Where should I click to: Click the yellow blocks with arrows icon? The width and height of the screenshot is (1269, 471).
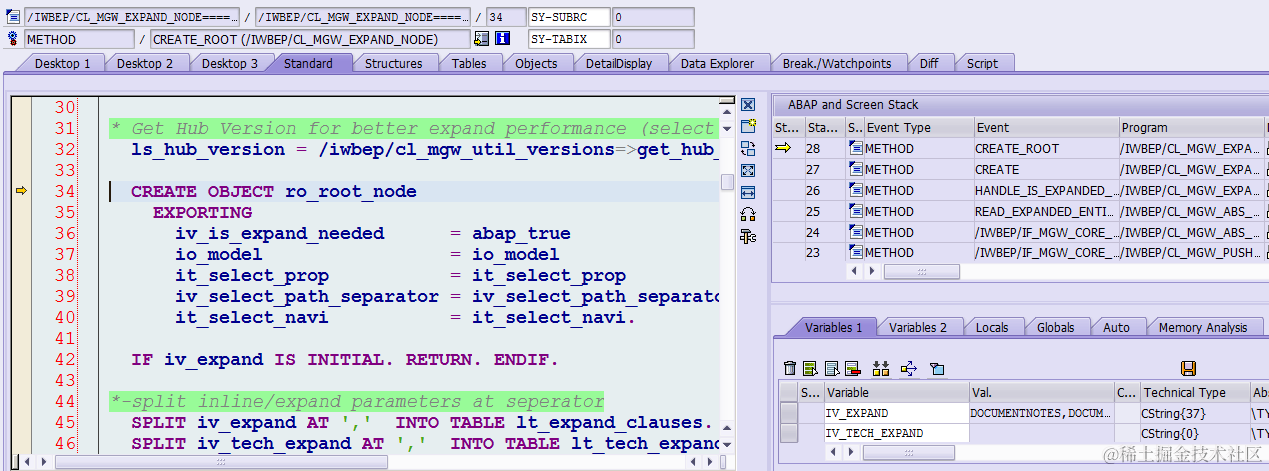click(x=881, y=369)
